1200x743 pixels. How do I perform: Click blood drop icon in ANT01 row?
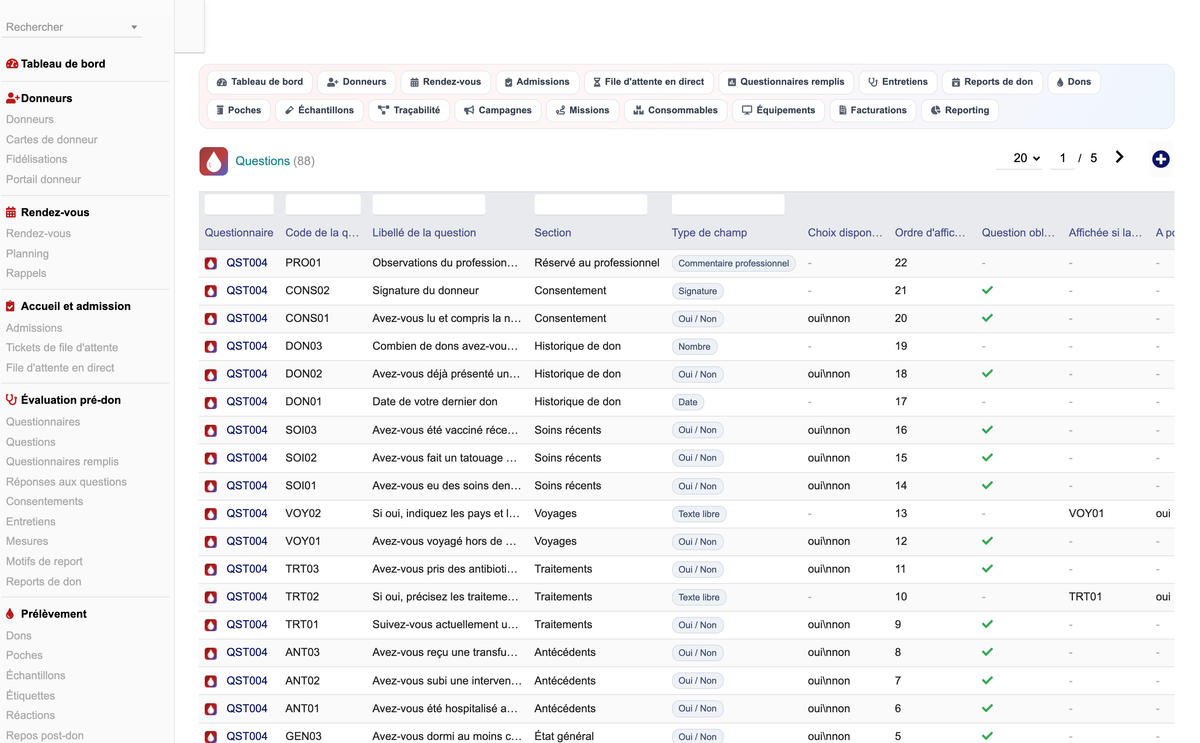pyautogui.click(x=211, y=708)
